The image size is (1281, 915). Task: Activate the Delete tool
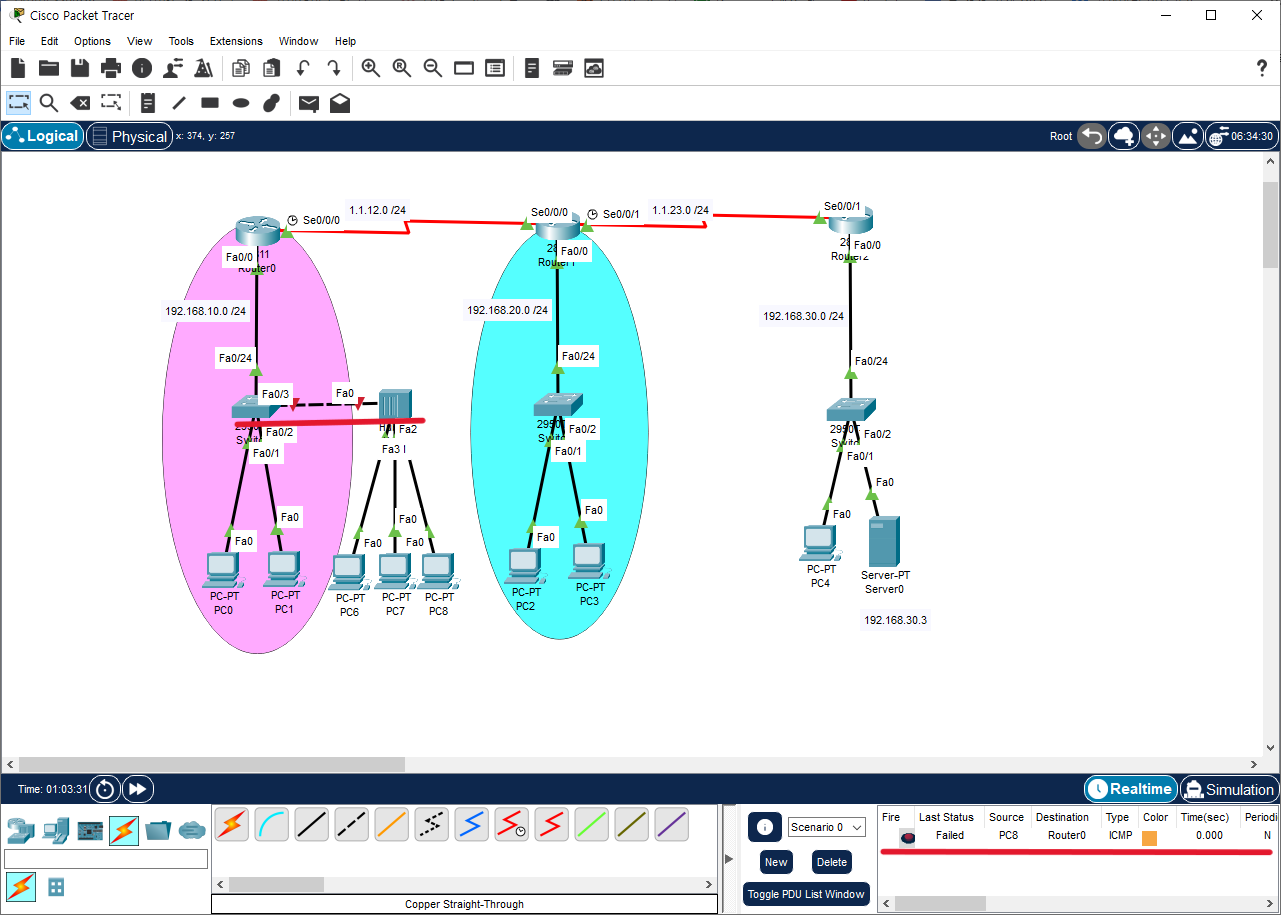80,102
